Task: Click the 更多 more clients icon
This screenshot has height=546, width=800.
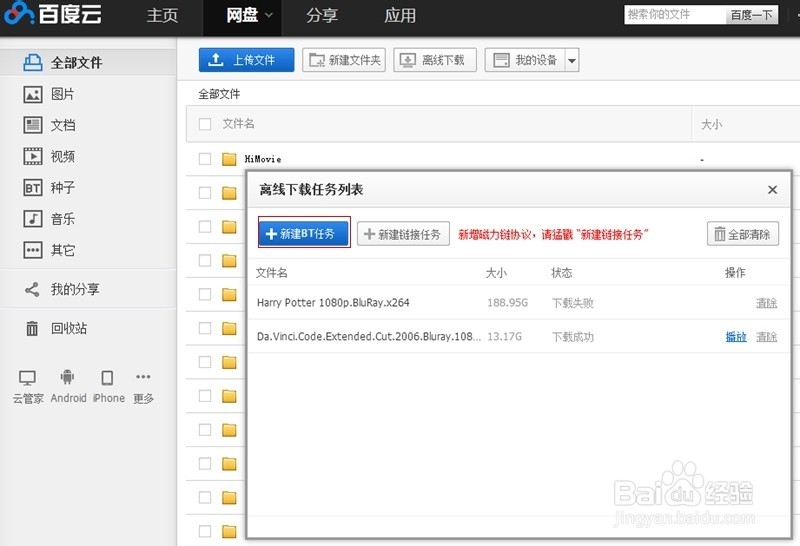Action: 143,377
